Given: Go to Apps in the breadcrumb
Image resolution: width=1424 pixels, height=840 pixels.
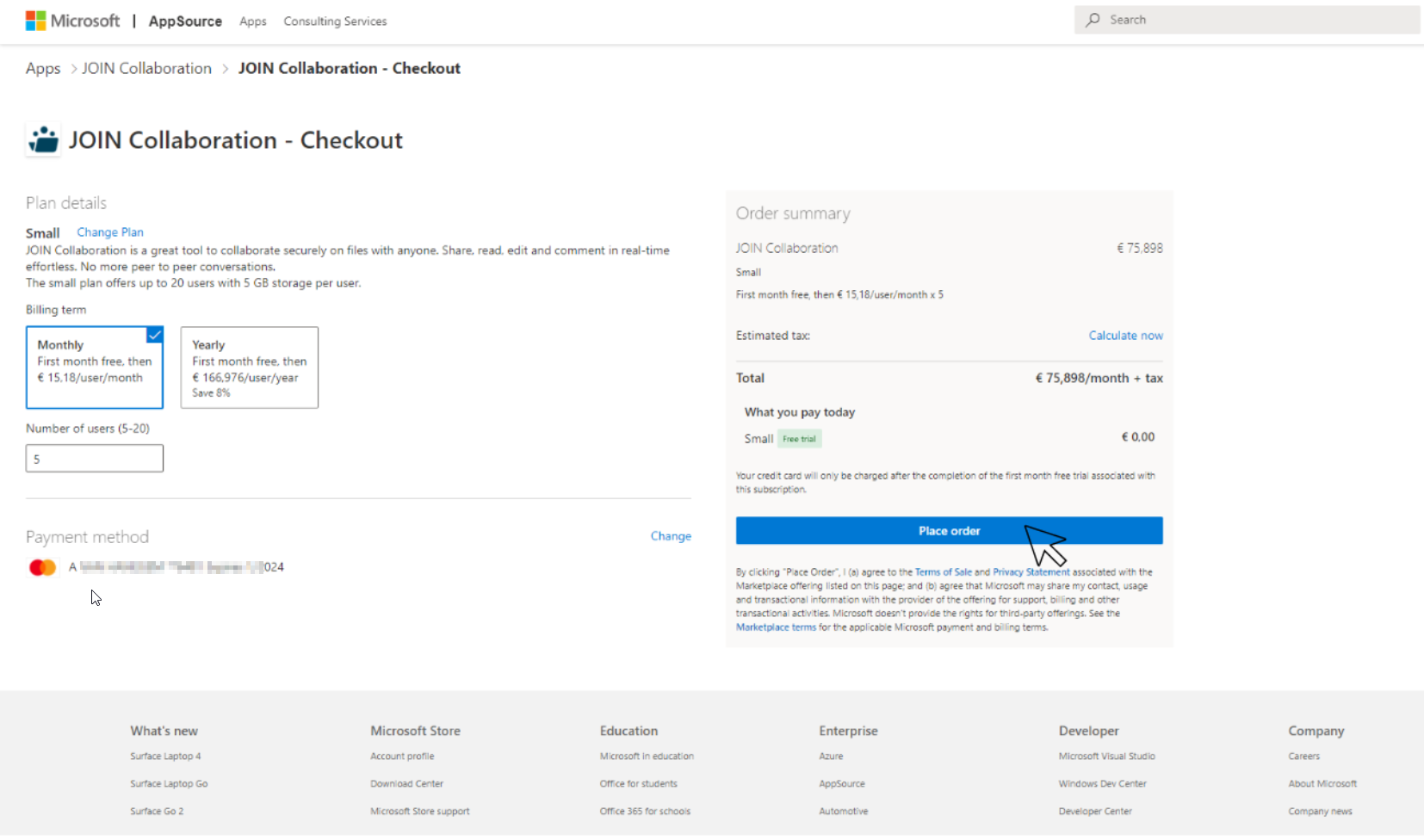Looking at the screenshot, I should pos(43,68).
